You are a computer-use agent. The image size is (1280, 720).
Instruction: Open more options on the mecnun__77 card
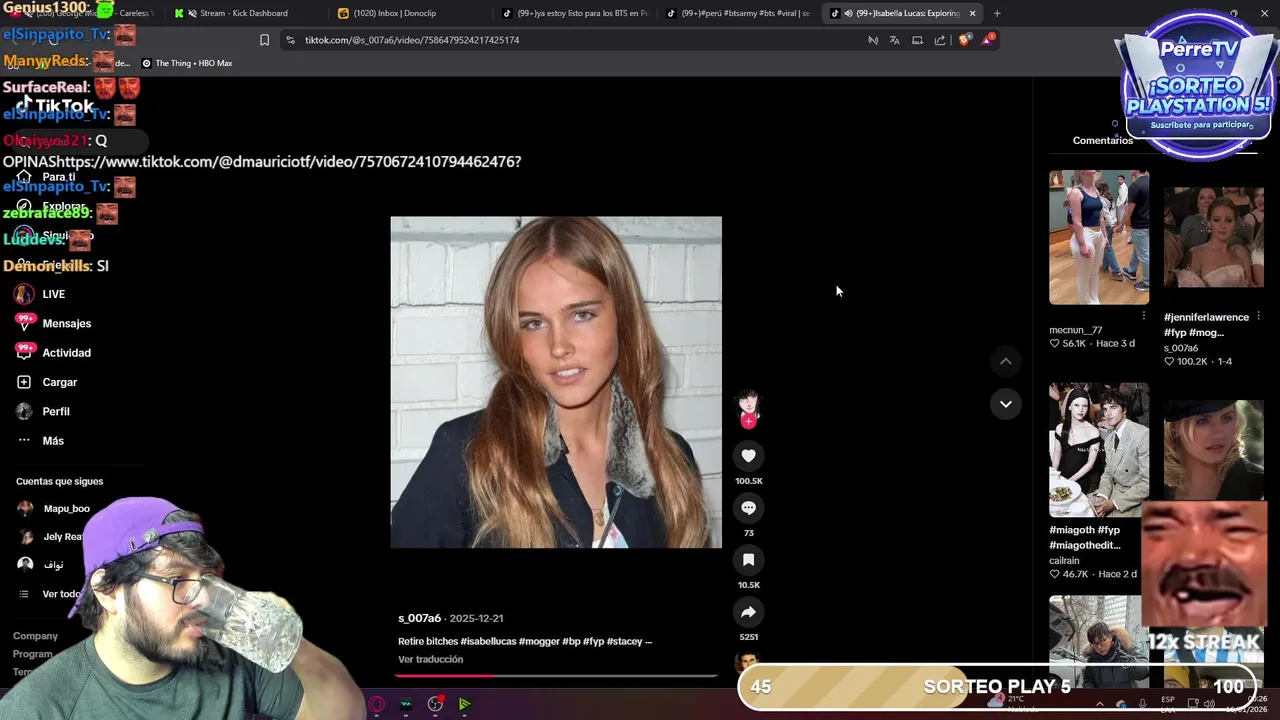(x=1144, y=316)
